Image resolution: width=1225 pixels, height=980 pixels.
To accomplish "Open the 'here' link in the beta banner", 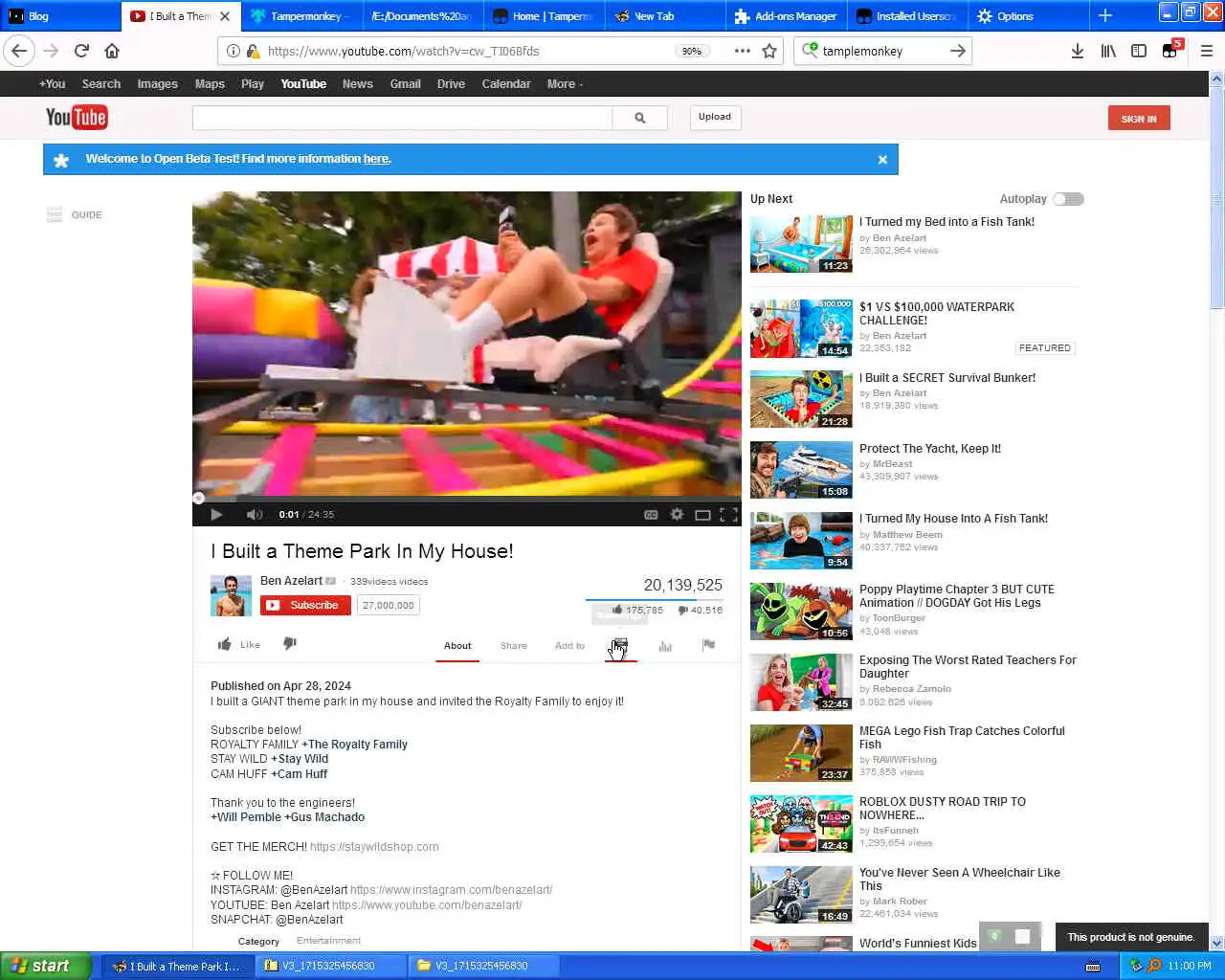I will coord(376,159).
